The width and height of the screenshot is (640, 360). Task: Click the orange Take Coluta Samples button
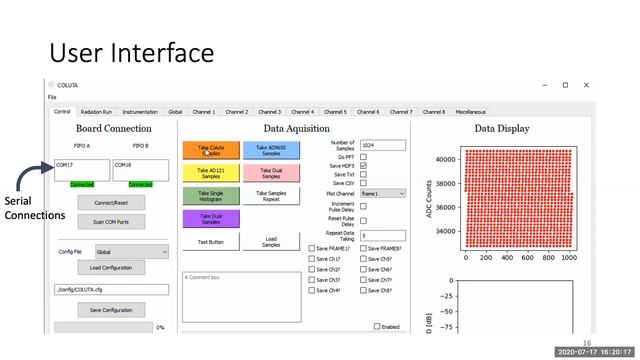pyautogui.click(x=211, y=150)
